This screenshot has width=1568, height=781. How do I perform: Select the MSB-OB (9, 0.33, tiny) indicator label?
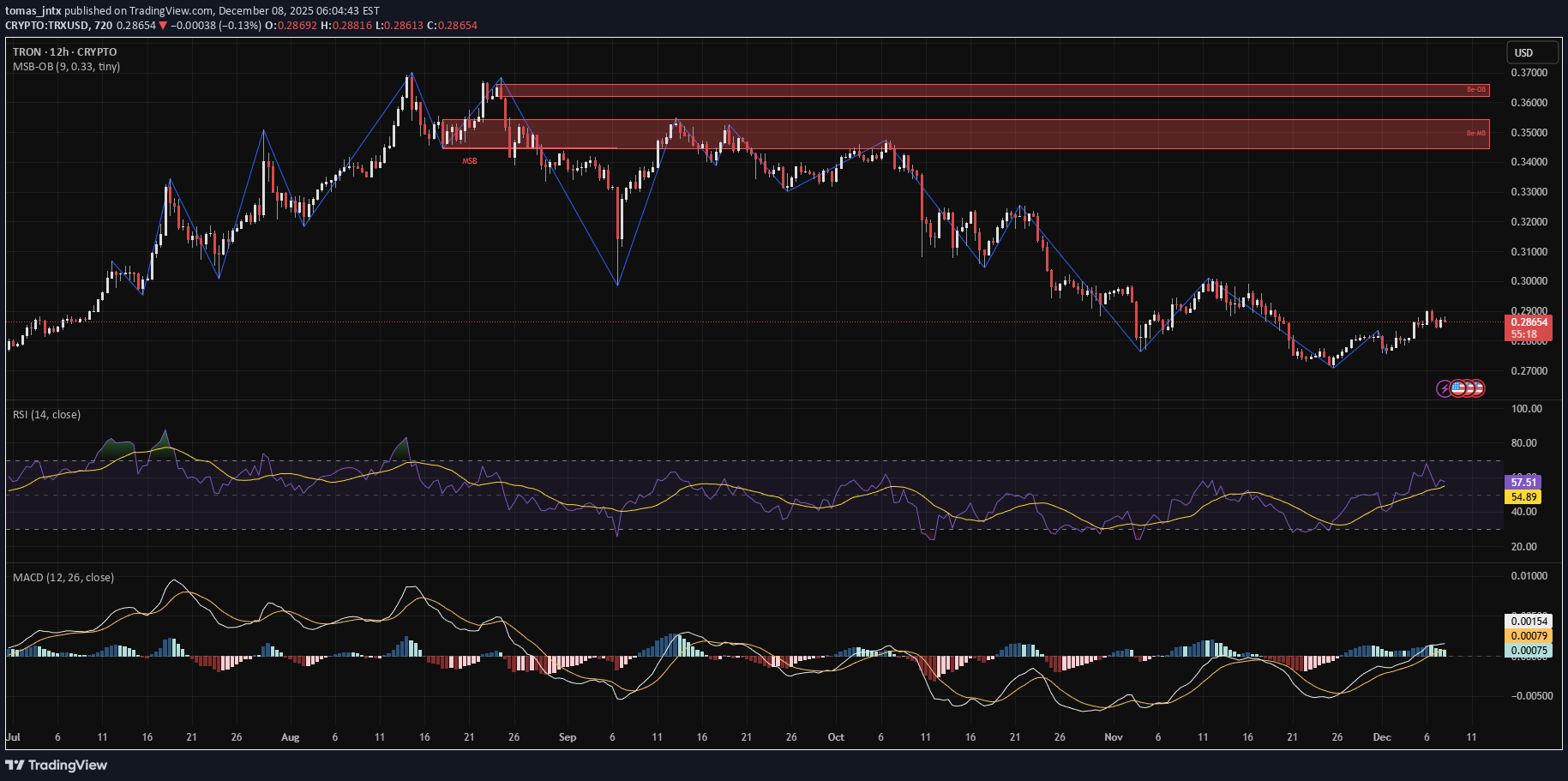tap(66, 66)
